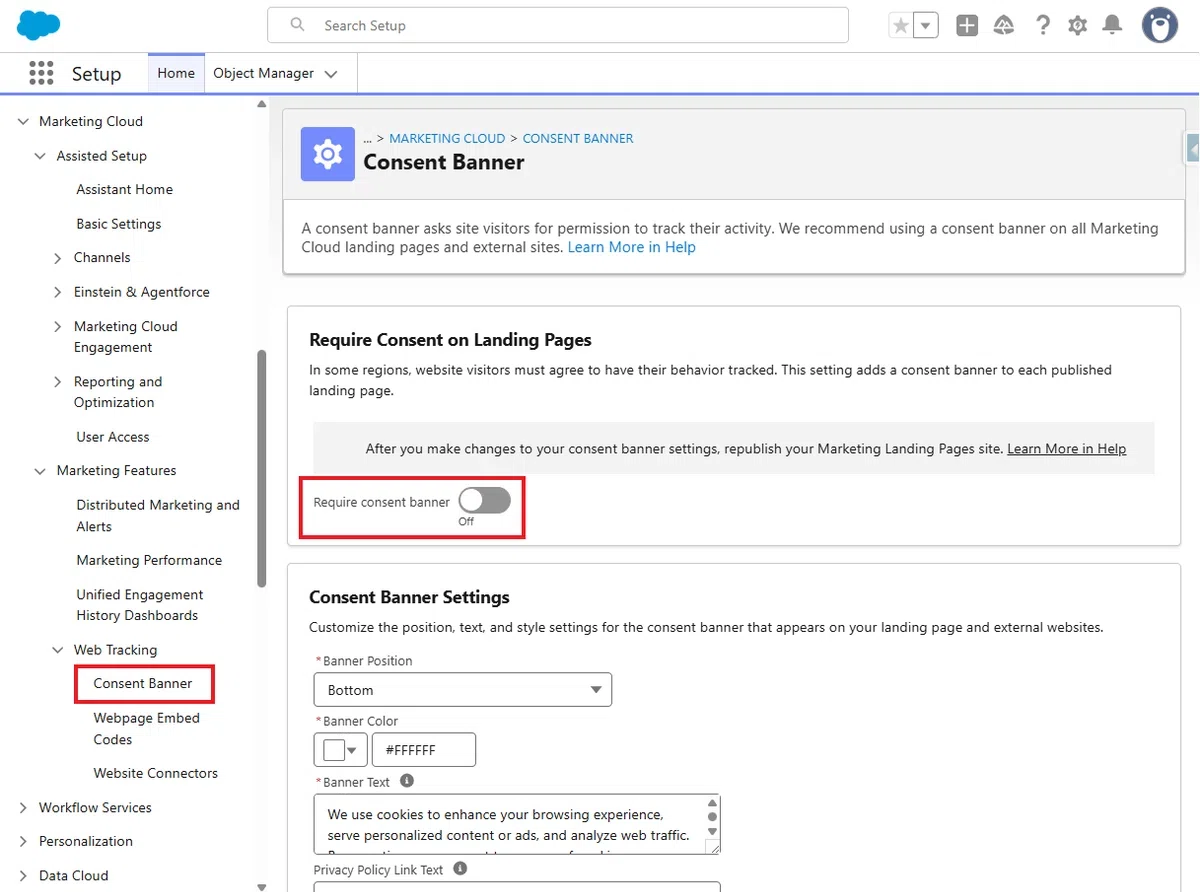Viewport: 1200px width, 892px height.
Task: Open Website Connectors in sidebar
Action: pyautogui.click(x=155, y=773)
